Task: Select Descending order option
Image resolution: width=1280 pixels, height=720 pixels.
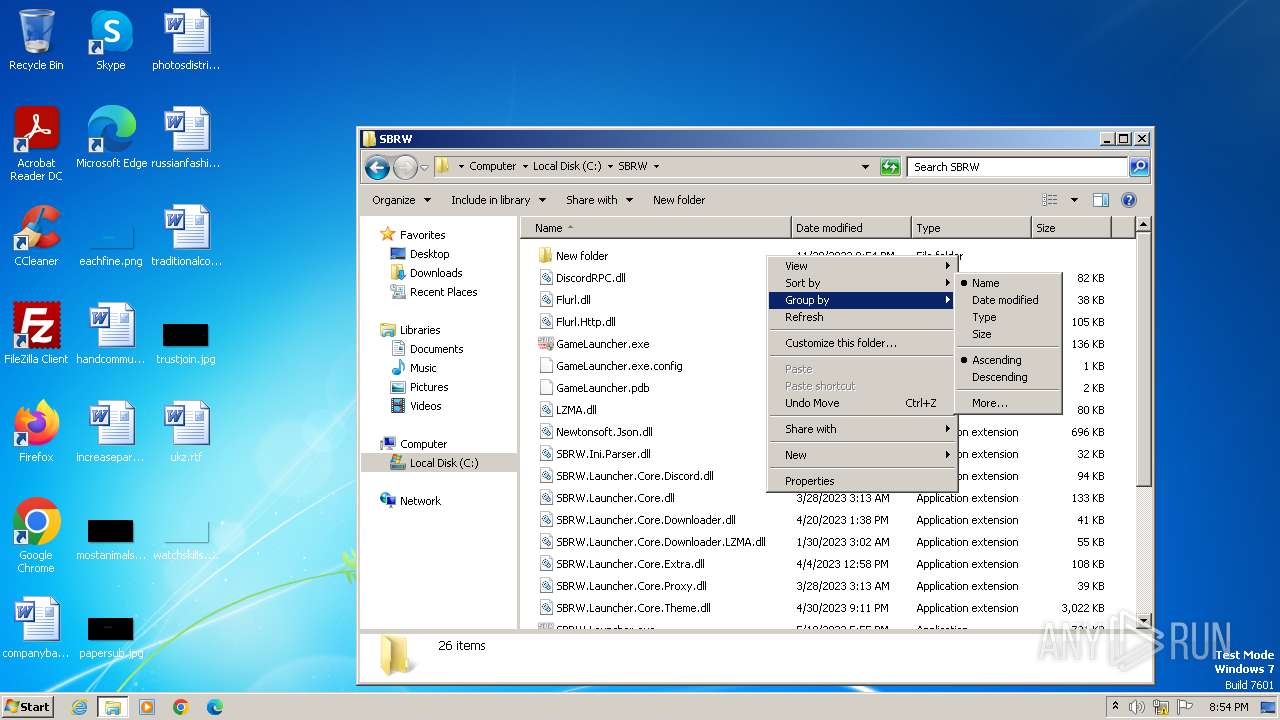Action: pyautogui.click(x=1008, y=377)
